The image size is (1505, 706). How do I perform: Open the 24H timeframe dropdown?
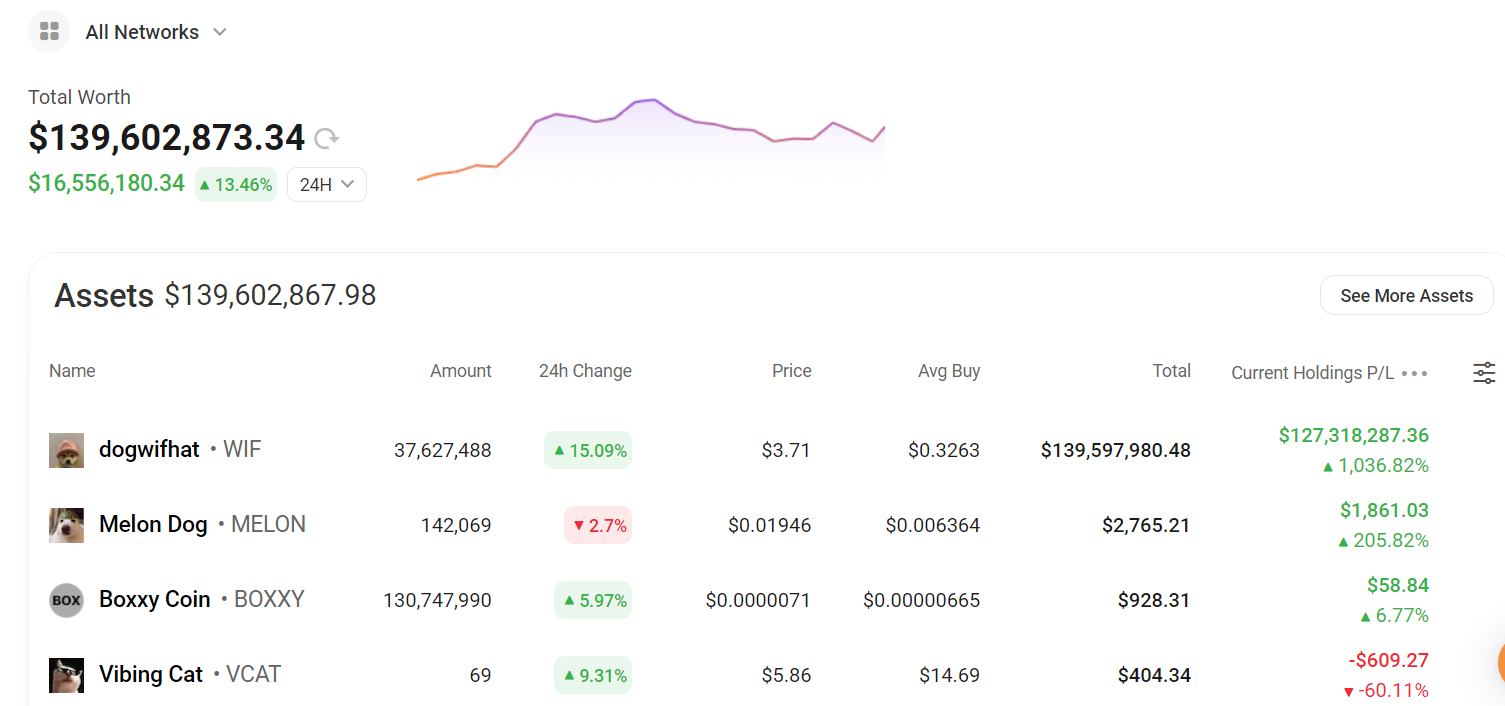click(327, 184)
